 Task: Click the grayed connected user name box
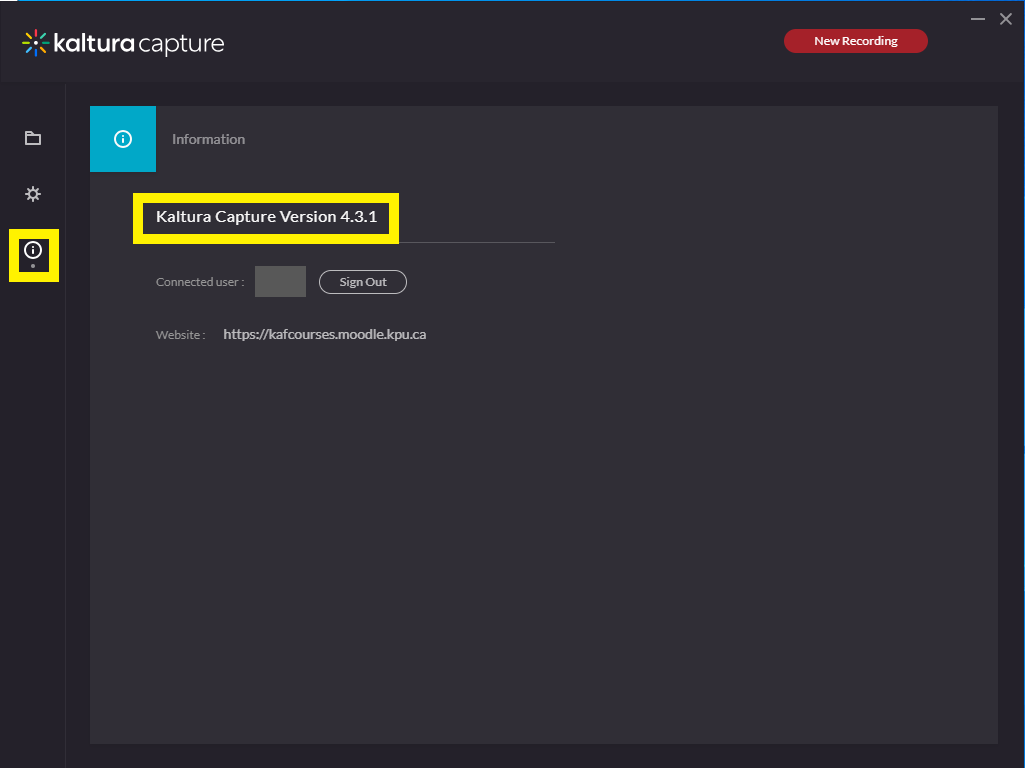pyautogui.click(x=280, y=281)
